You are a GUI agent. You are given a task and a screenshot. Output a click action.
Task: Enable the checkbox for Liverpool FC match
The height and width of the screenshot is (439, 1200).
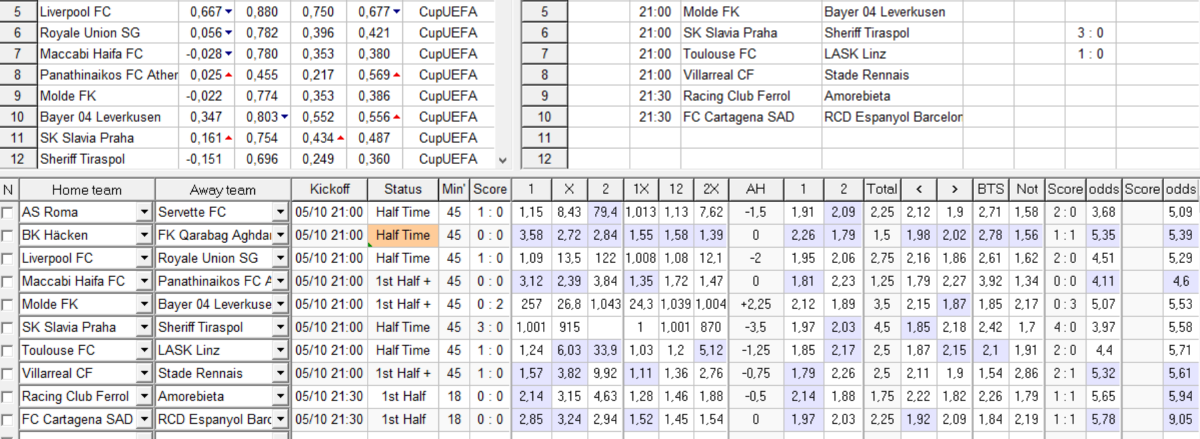click(9, 257)
